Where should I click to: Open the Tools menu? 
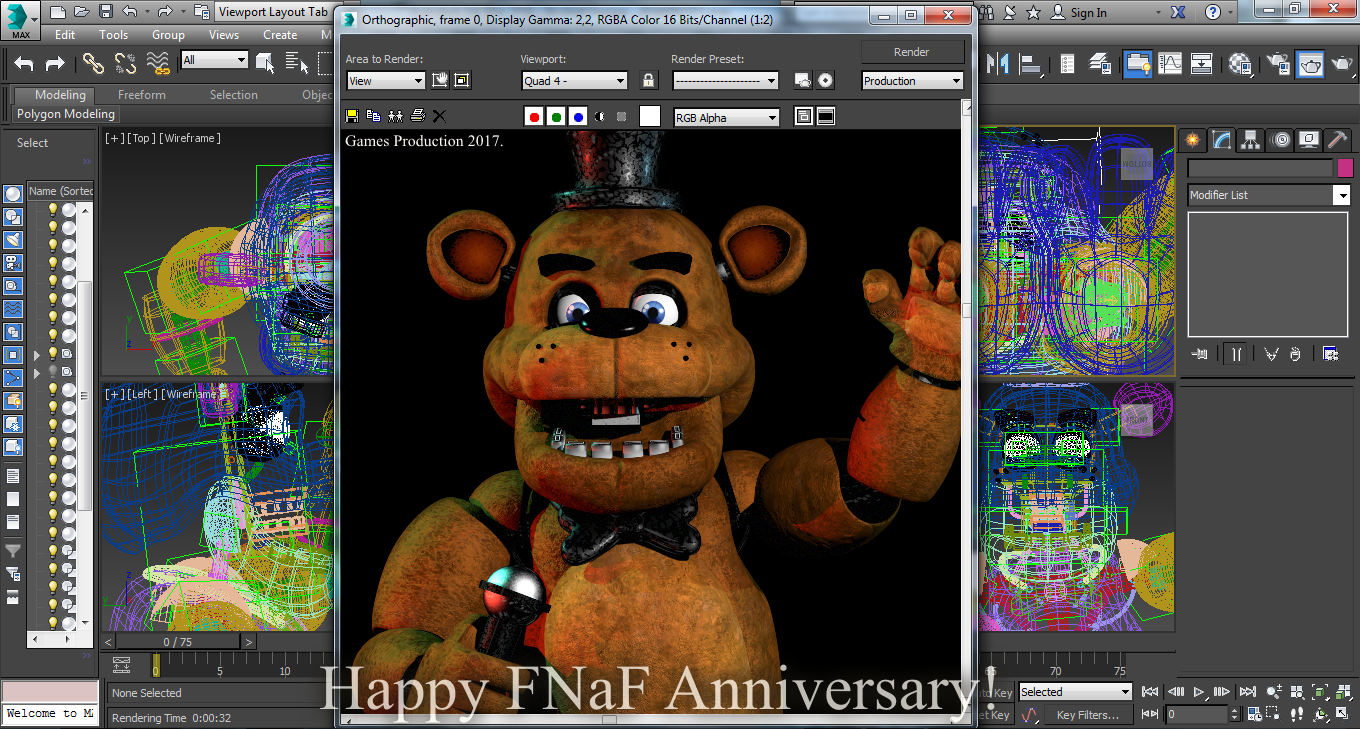pyautogui.click(x=113, y=34)
